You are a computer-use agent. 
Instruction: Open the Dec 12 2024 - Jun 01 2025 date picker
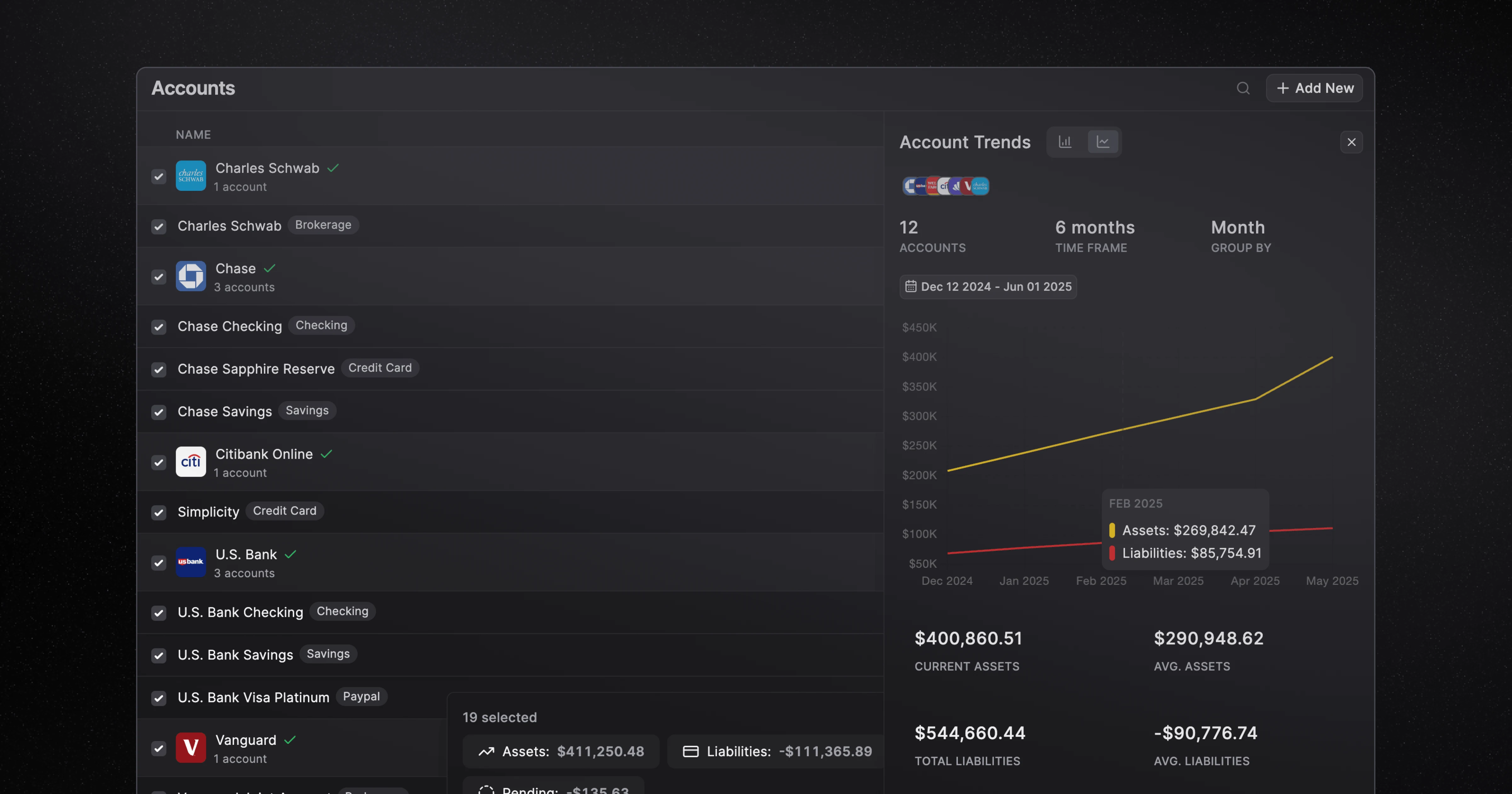(x=988, y=287)
